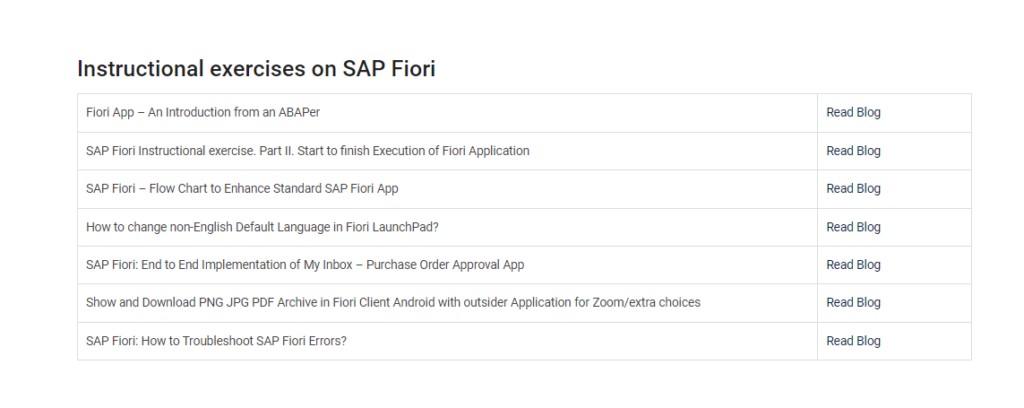Viewport: 1024px width, 408px height.
Task: Click Read Blog for Instructional exercise Part II
Action: coord(853,151)
